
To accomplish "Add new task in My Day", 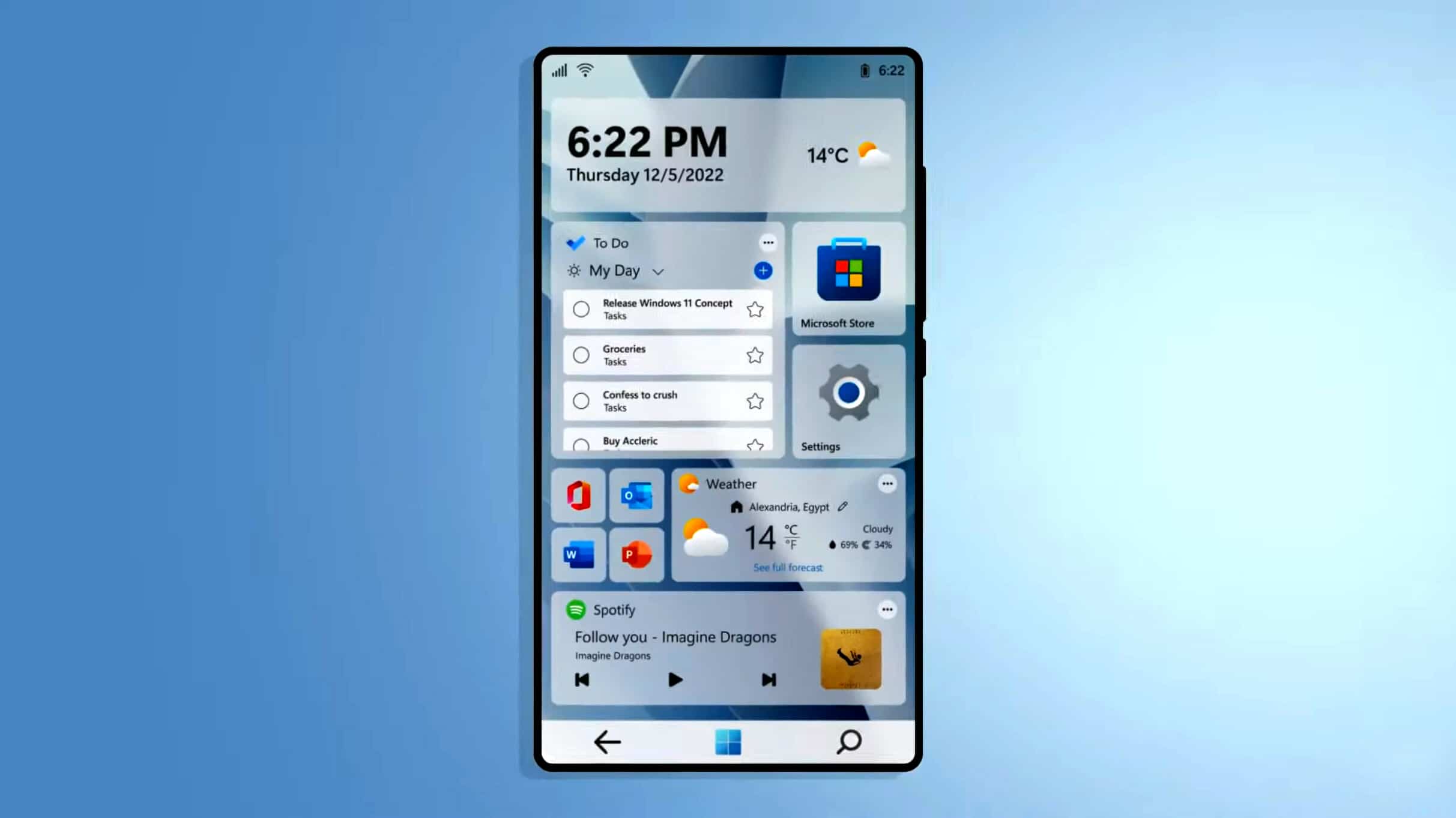I will [x=763, y=270].
